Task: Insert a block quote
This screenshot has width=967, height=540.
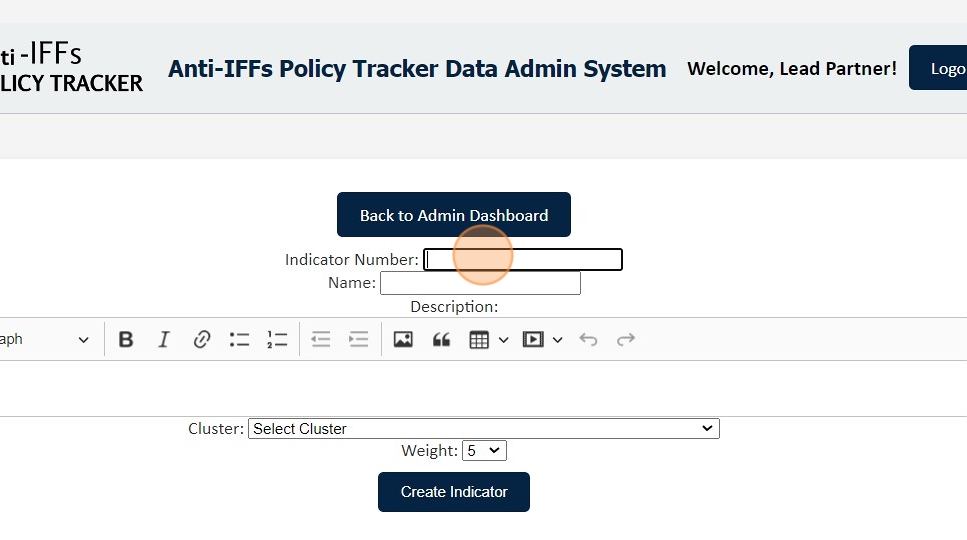Action: [441, 340]
